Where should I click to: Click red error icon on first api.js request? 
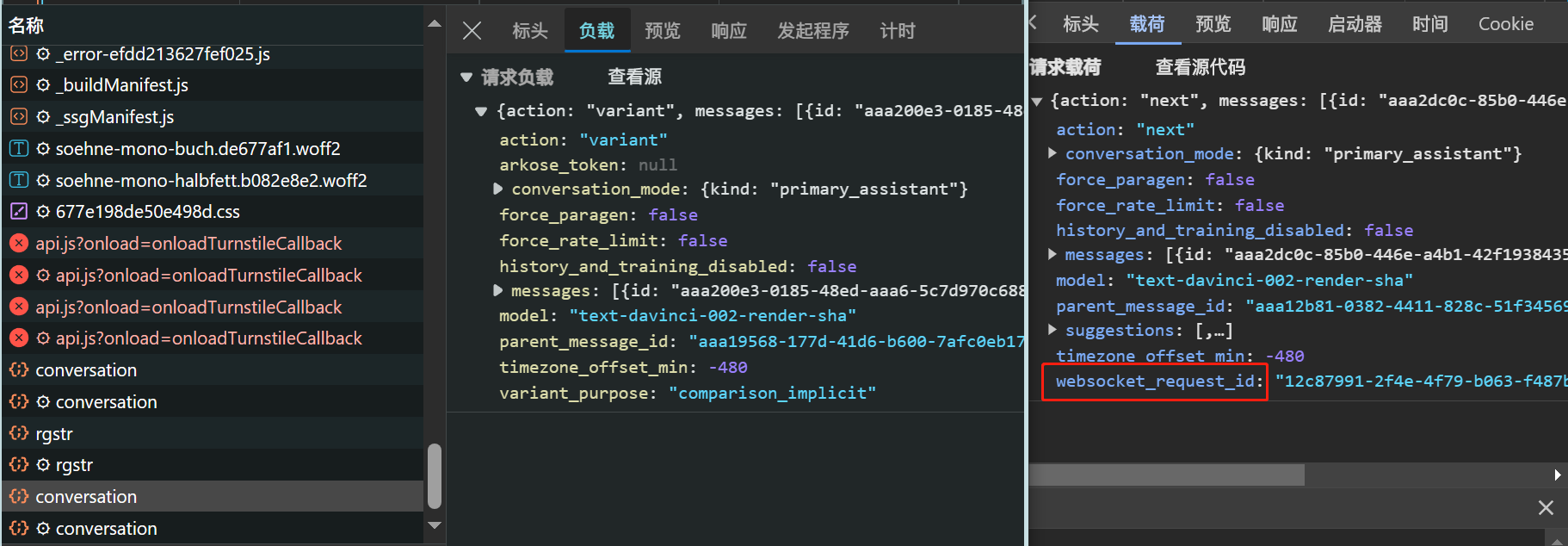tap(19, 244)
